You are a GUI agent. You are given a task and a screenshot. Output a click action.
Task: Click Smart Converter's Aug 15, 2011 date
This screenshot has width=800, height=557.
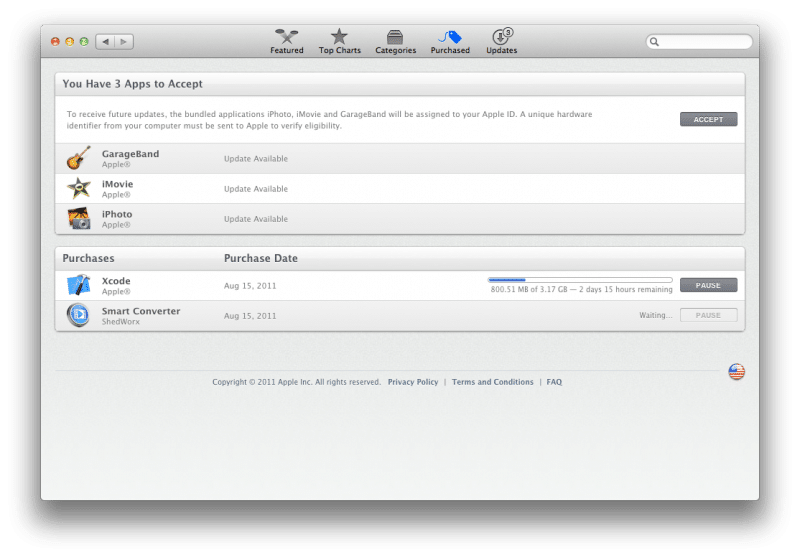click(250, 316)
